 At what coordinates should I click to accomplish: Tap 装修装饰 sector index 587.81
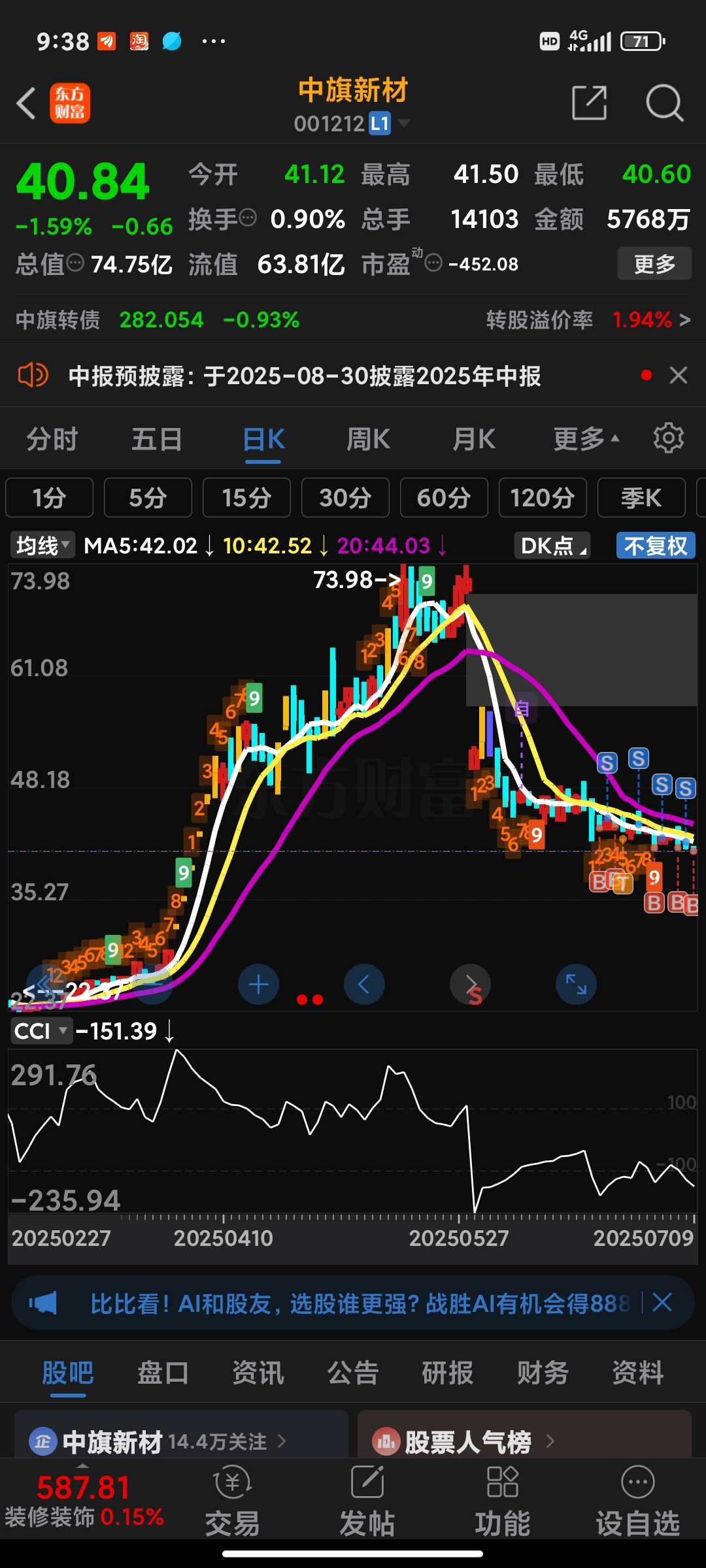click(x=84, y=1501)
